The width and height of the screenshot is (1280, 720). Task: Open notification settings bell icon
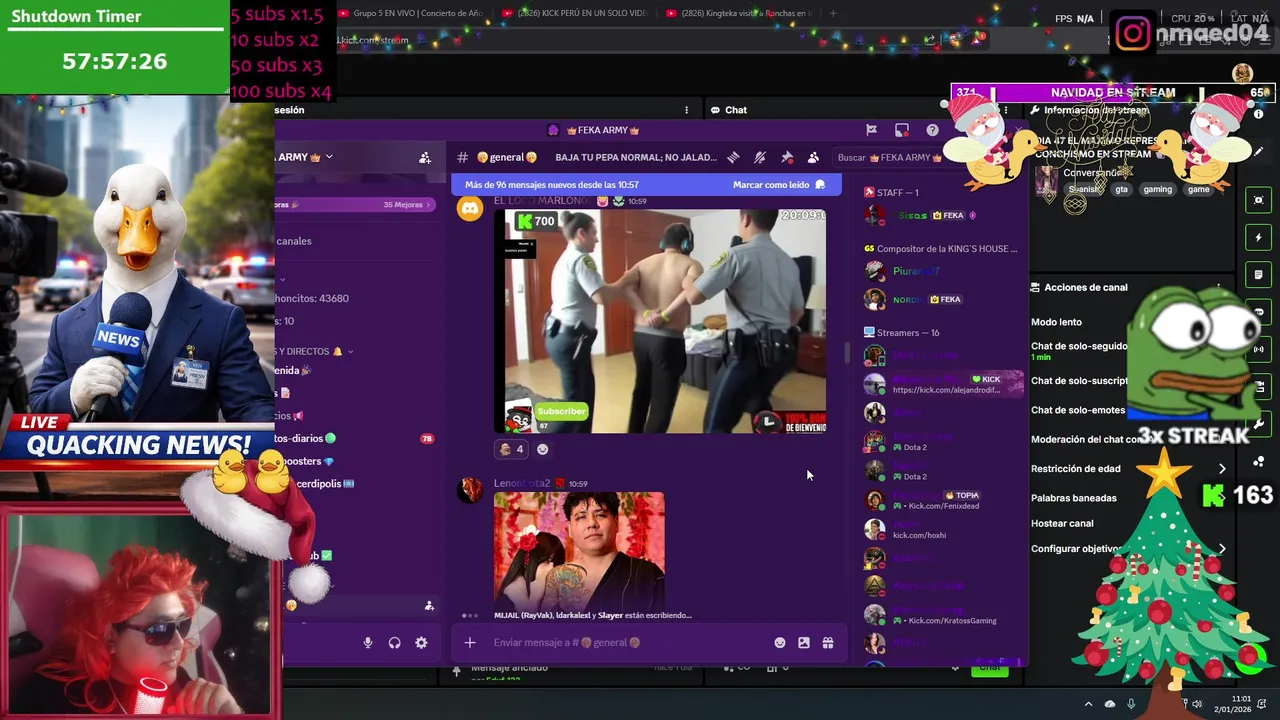click(x=760, y=157)
